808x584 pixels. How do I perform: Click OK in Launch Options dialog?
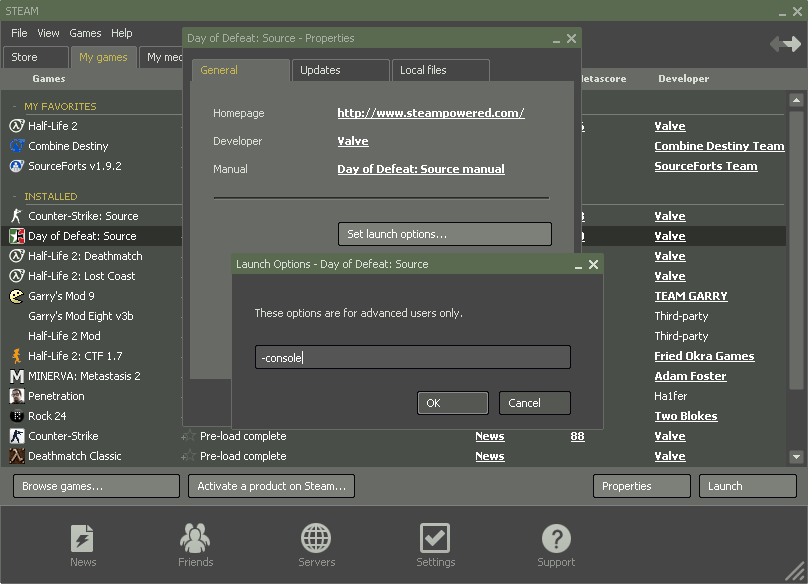(x=452, y=403)
